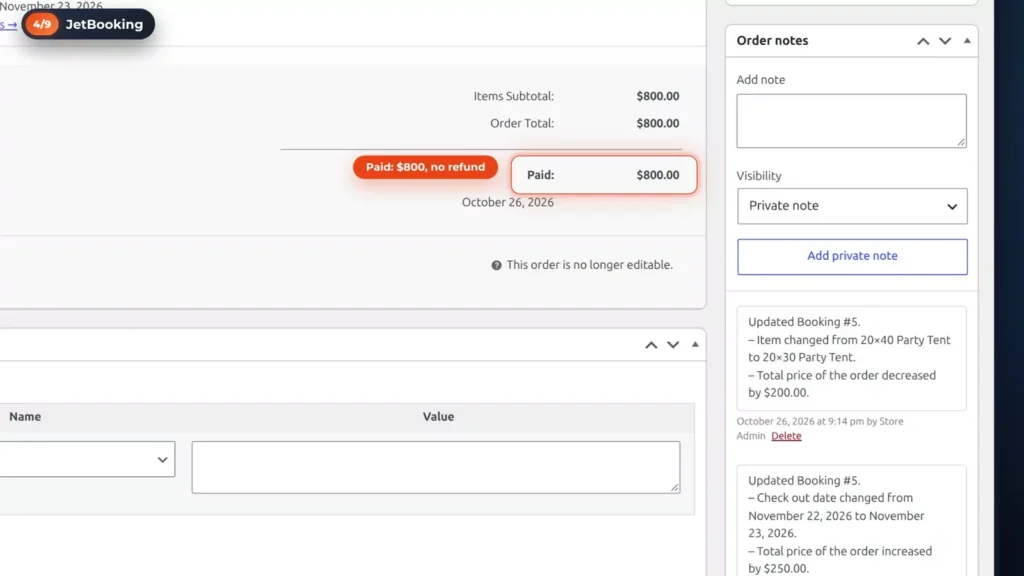Move Order notes panel up
The width and height of the screenshot is (1024, 576).
(923, 41)
